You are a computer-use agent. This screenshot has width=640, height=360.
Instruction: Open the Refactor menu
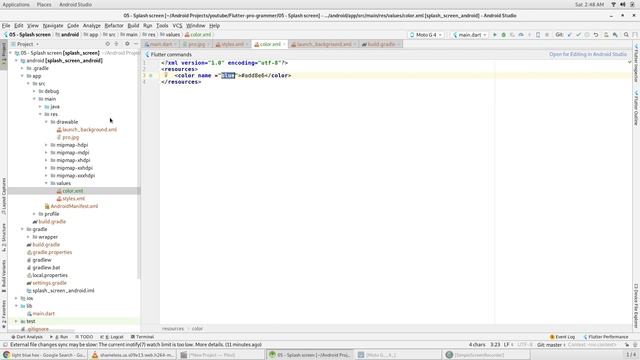[x=114, y=25]
